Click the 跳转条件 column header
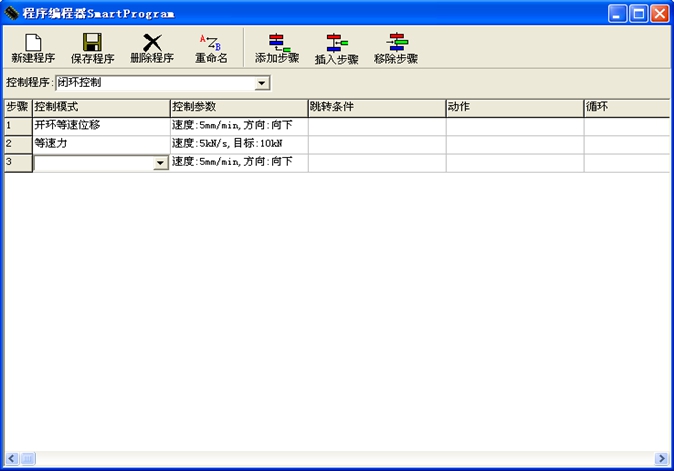The image size is (674, 471). (376, 107)
